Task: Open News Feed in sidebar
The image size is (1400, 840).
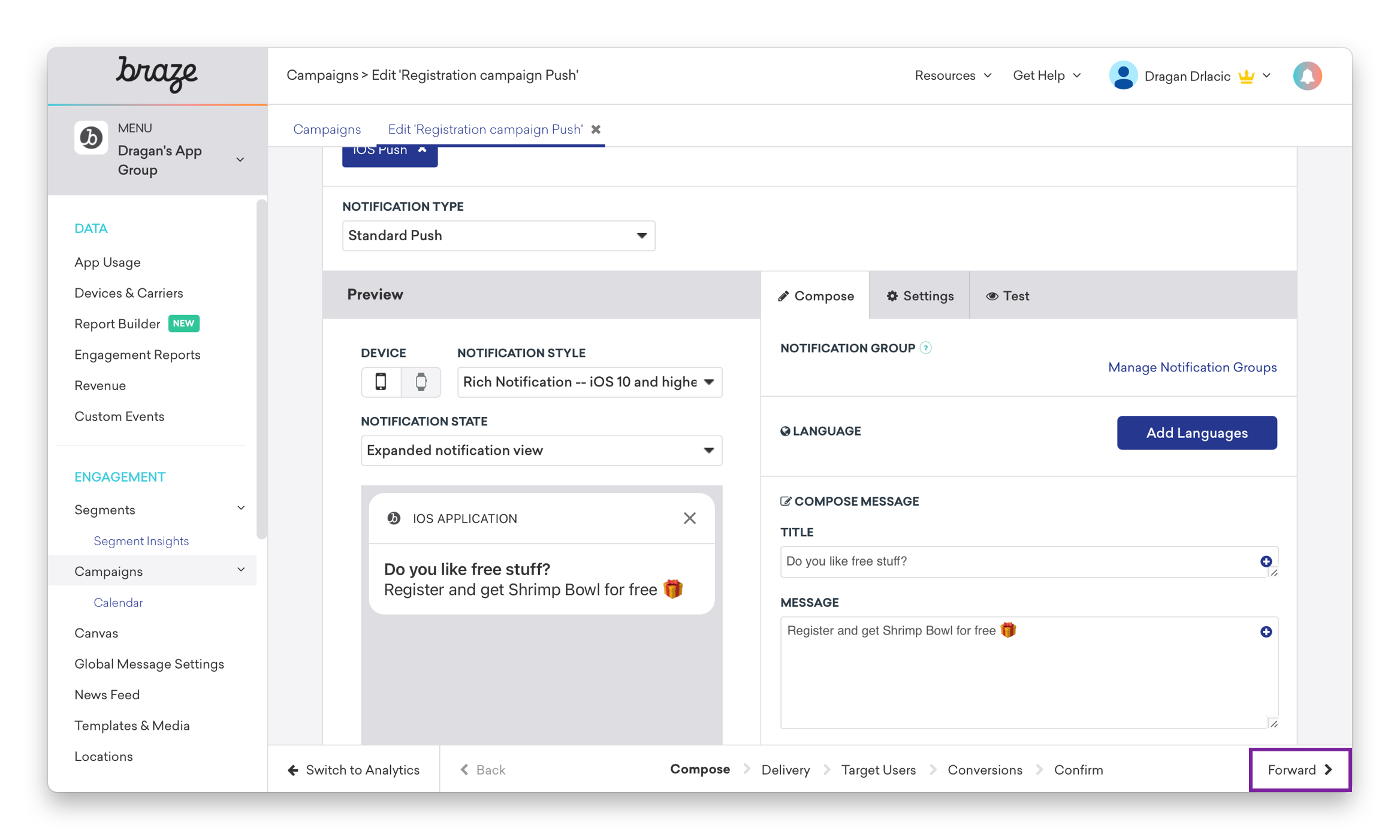Action: pyautogui.click(x=107, y=695)
